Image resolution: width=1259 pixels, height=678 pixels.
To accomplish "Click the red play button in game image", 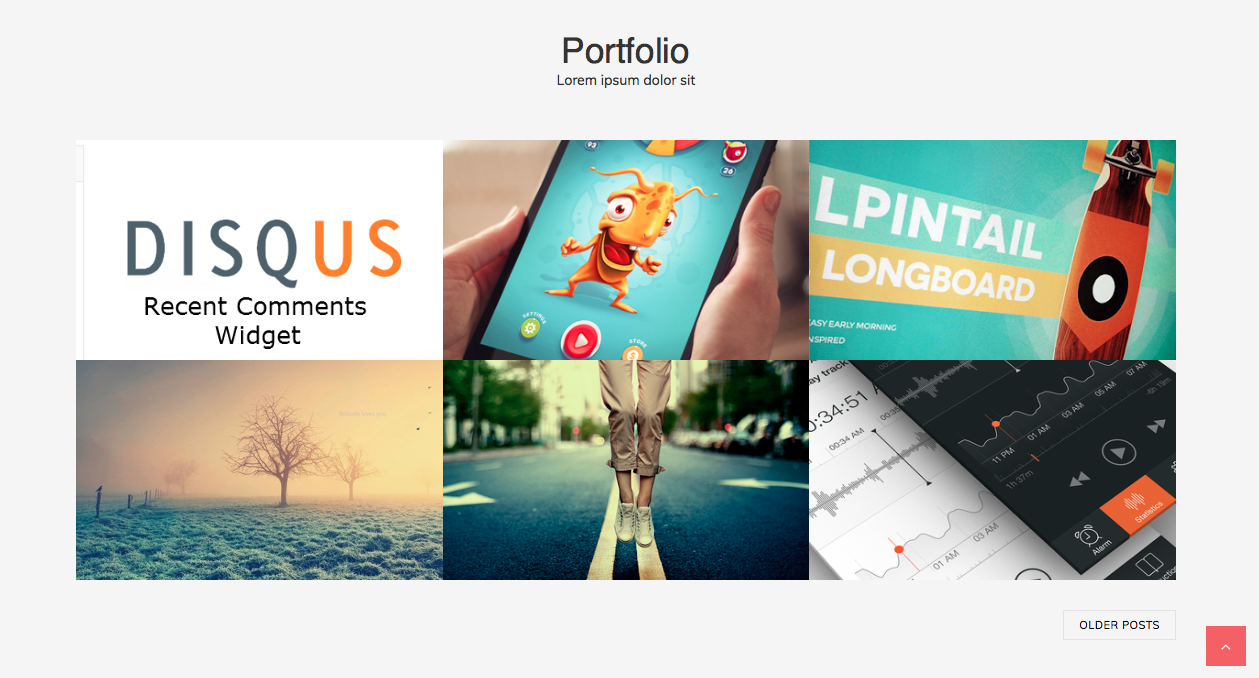I will pyautogui.click(x=579, y=340).
